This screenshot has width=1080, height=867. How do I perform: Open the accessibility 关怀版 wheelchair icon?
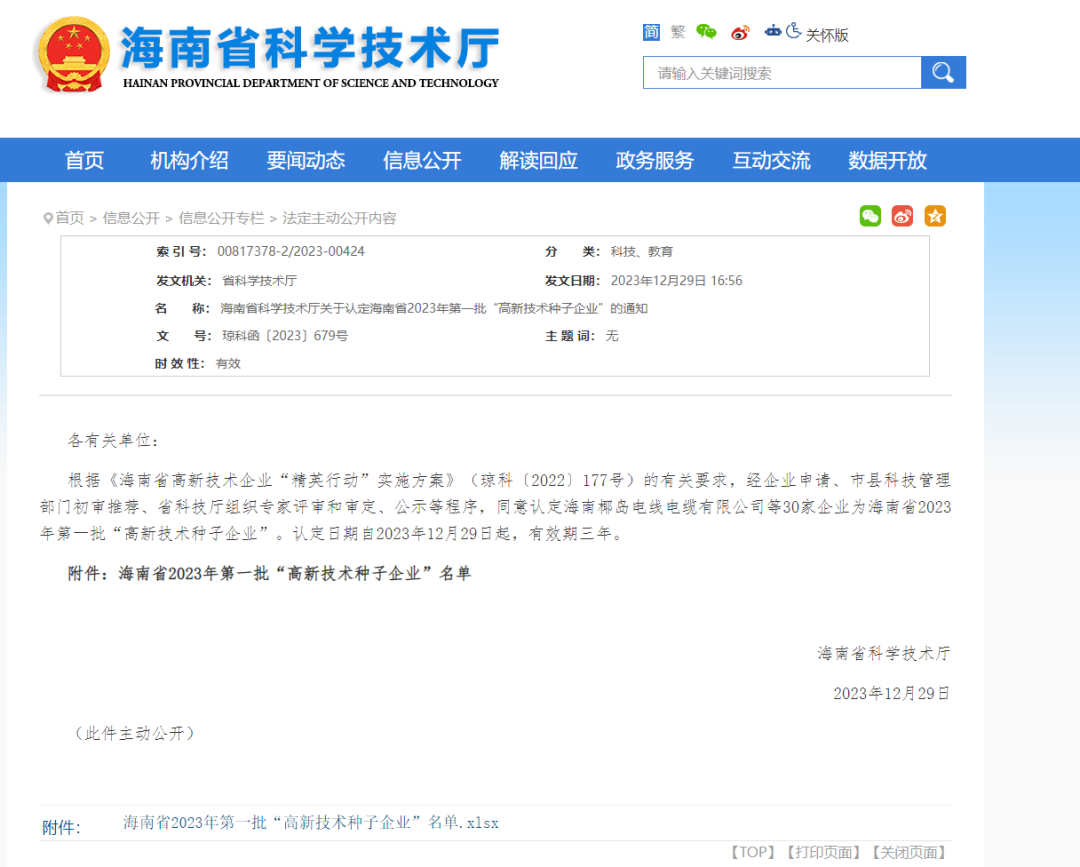pos(791,32)
